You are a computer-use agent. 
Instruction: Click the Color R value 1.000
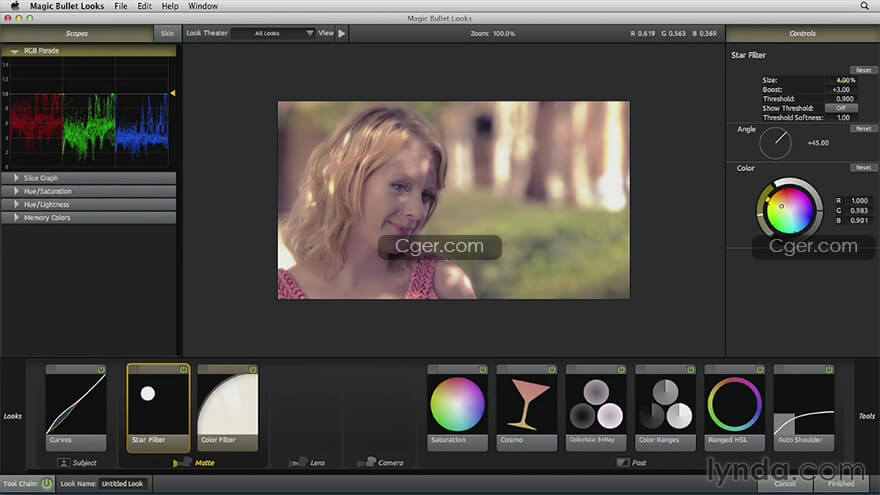859,200
